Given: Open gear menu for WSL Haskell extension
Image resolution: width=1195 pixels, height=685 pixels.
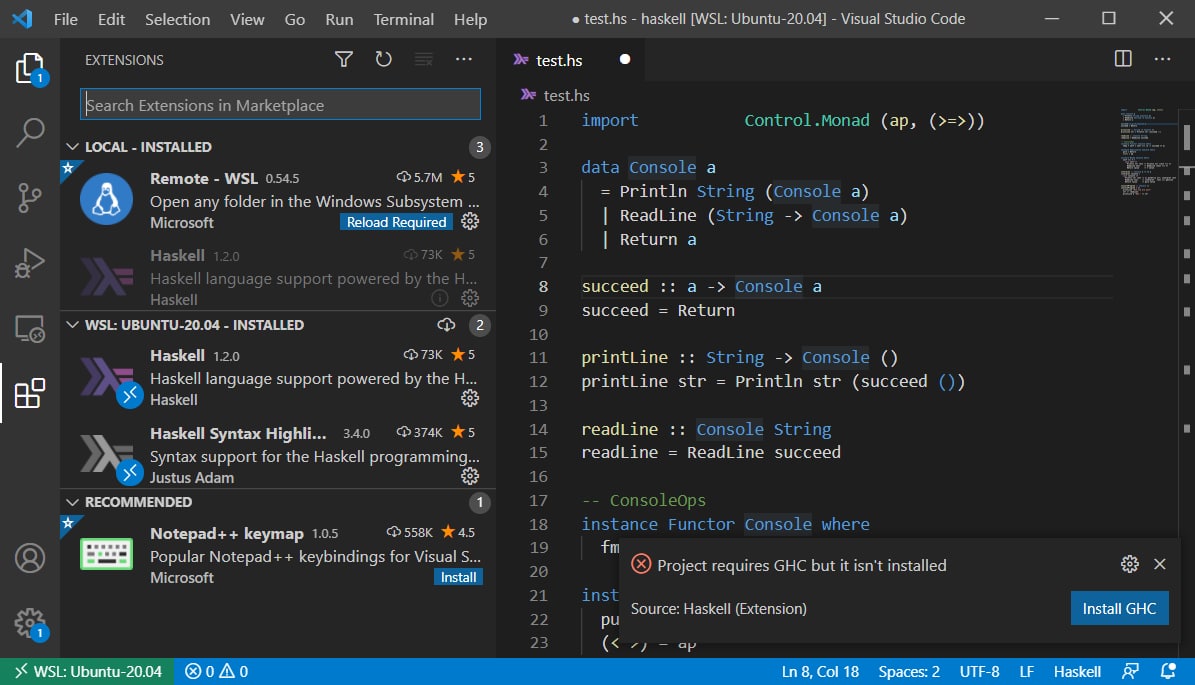Looking at the screenshot, I should [470, 398].
